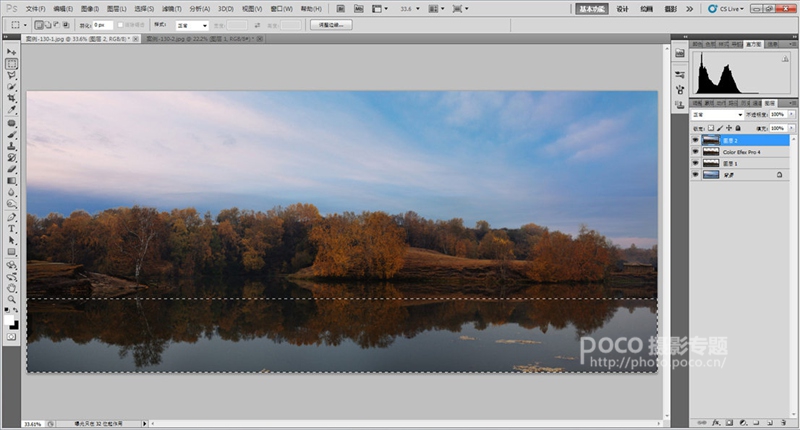Viewport: 800px width, 430px height.
Task: Open the File (F) menu
Action: [x=35, y=9]
